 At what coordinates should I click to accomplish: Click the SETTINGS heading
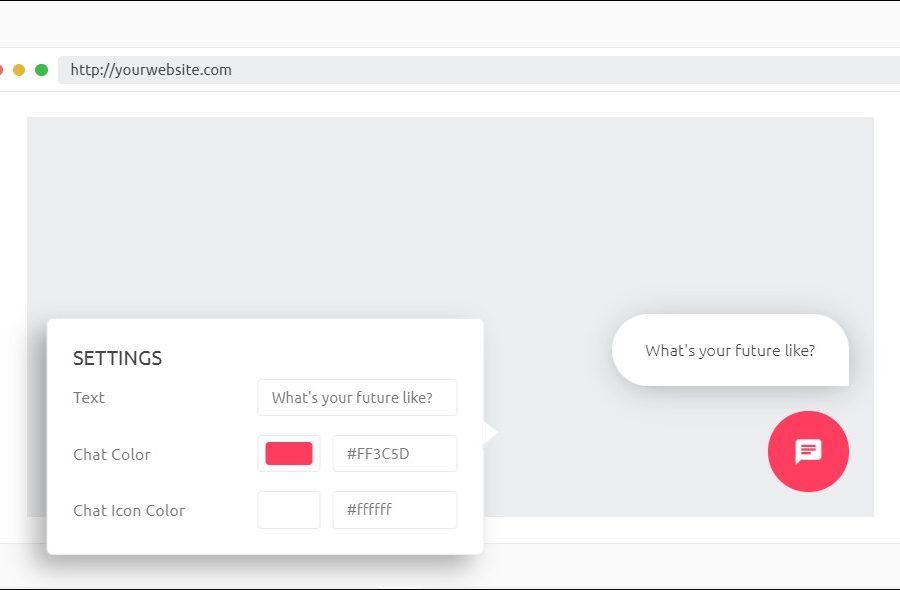(117, 358)
